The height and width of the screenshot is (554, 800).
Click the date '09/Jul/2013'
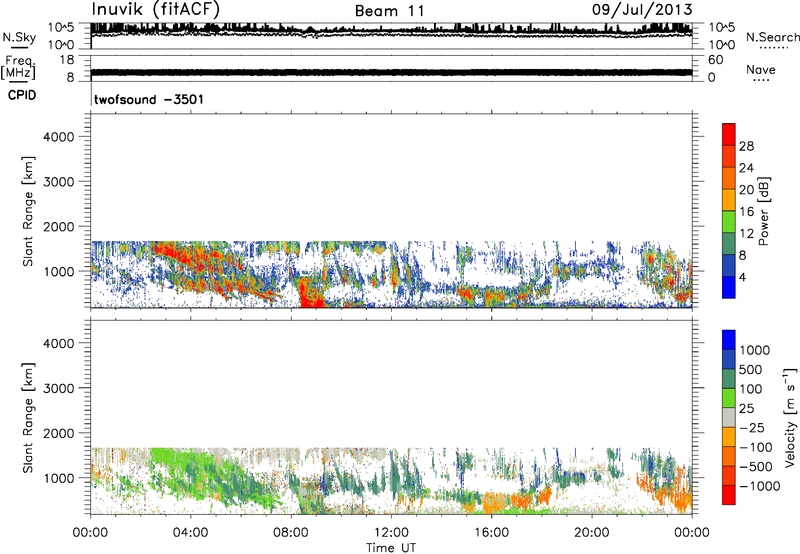click(x=642, y=10)
